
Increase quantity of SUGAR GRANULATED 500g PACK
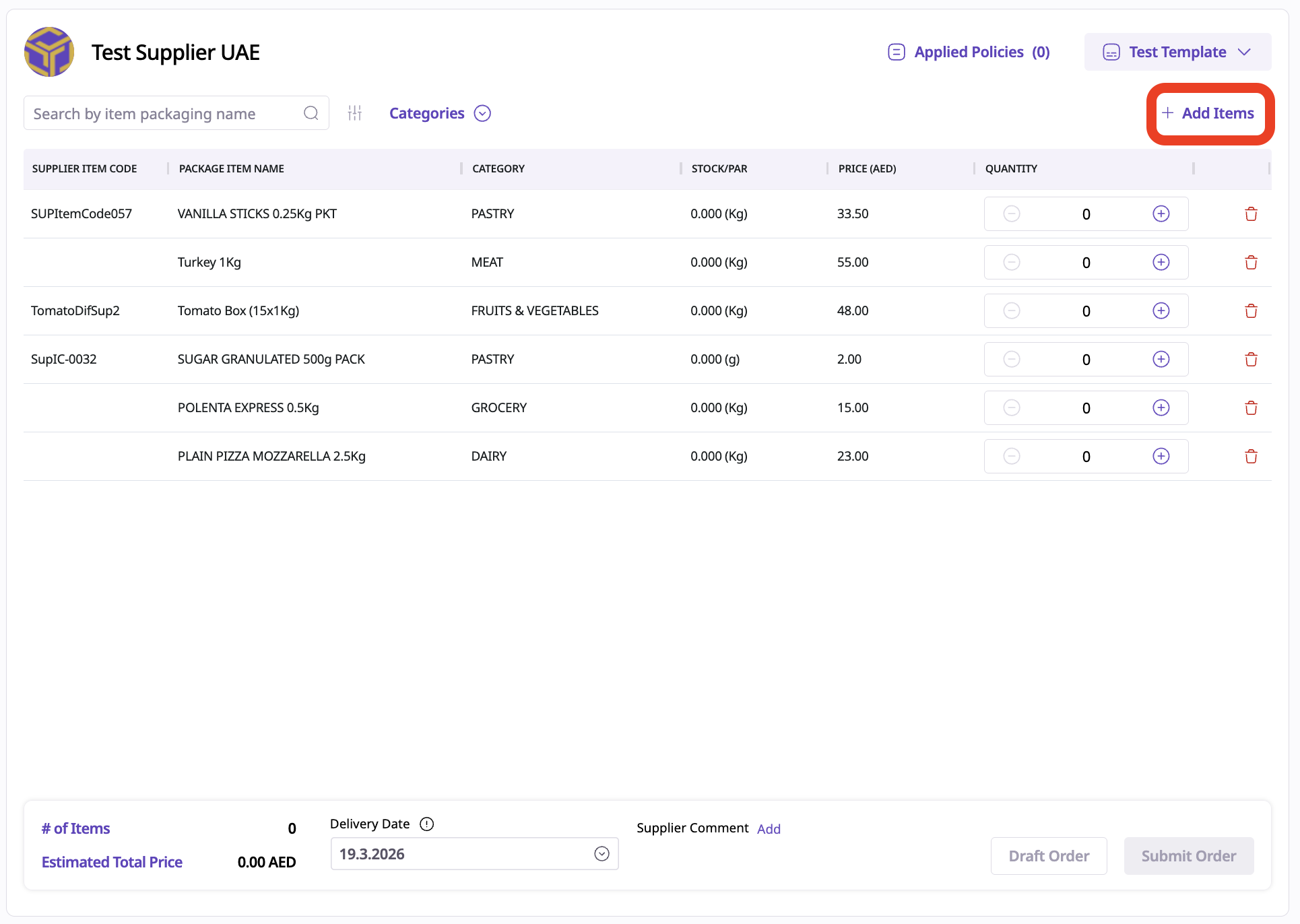point(1161,360)
